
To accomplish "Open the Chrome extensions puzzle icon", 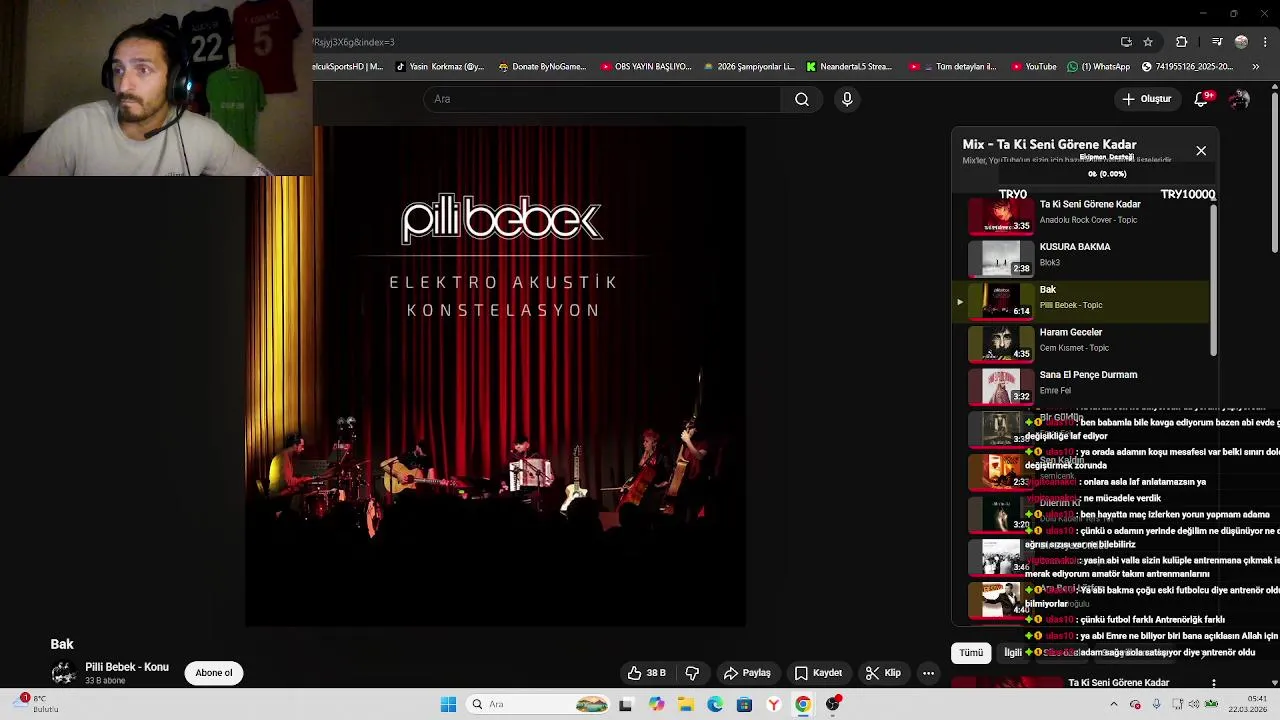I will [1182, 42].
